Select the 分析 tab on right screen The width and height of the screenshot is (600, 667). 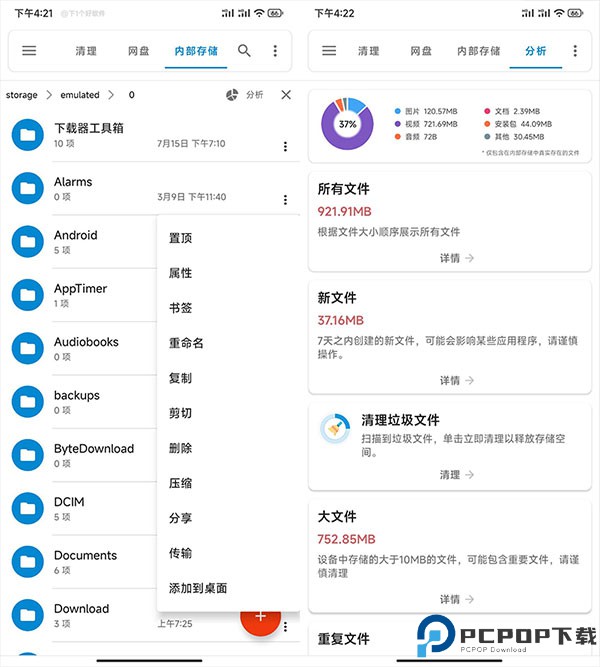[x=535, y=51]
